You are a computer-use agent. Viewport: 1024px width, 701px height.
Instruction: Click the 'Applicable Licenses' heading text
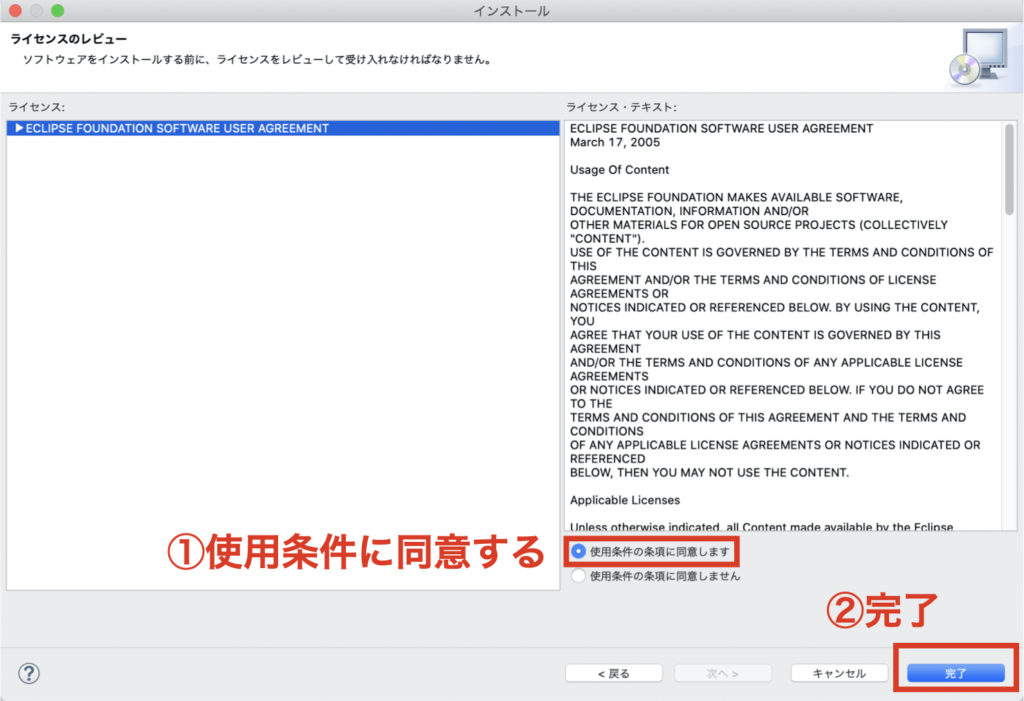click(x=624, y=500)
